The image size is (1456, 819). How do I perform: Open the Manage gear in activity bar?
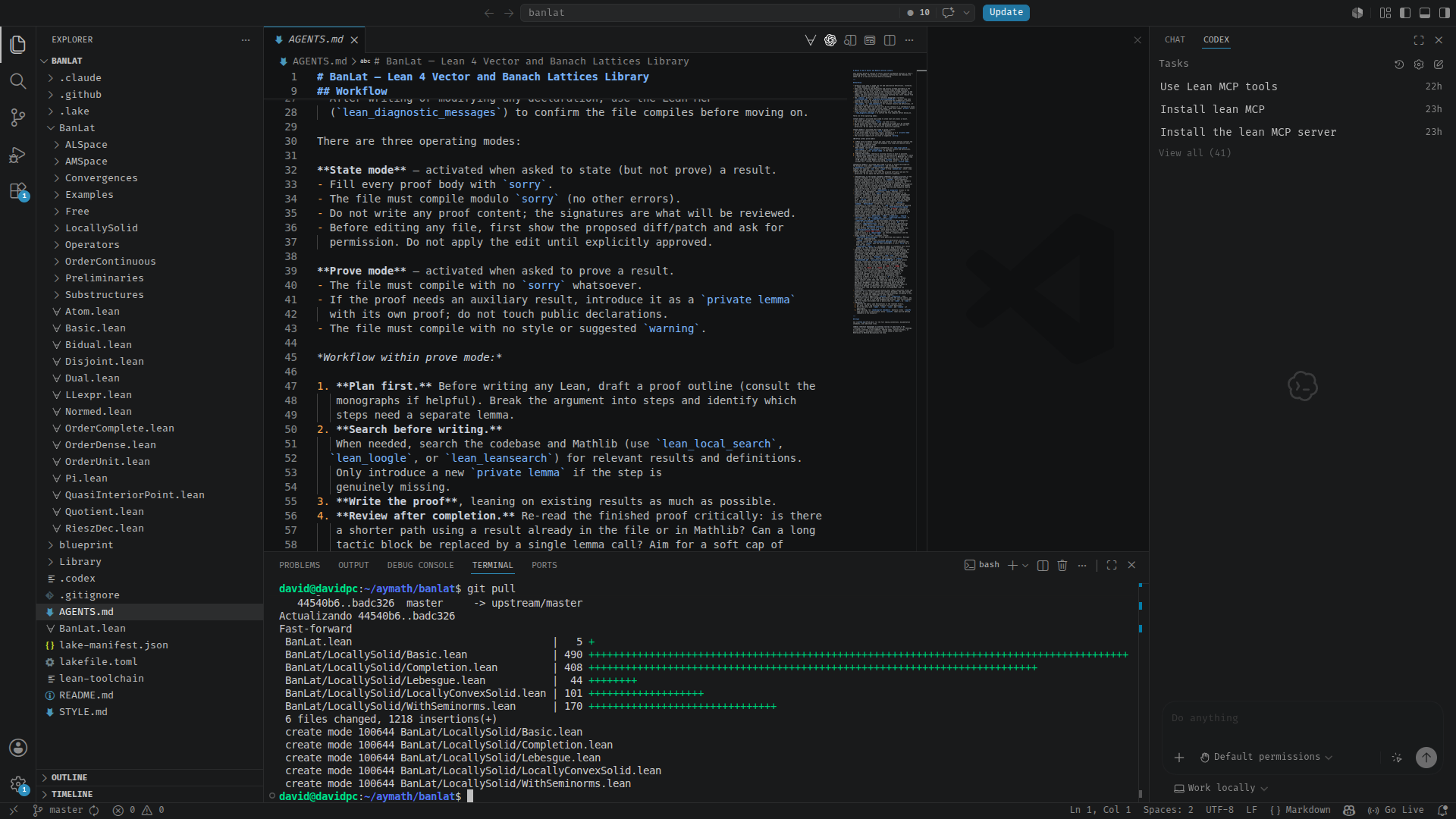click(x=18, y=785)
